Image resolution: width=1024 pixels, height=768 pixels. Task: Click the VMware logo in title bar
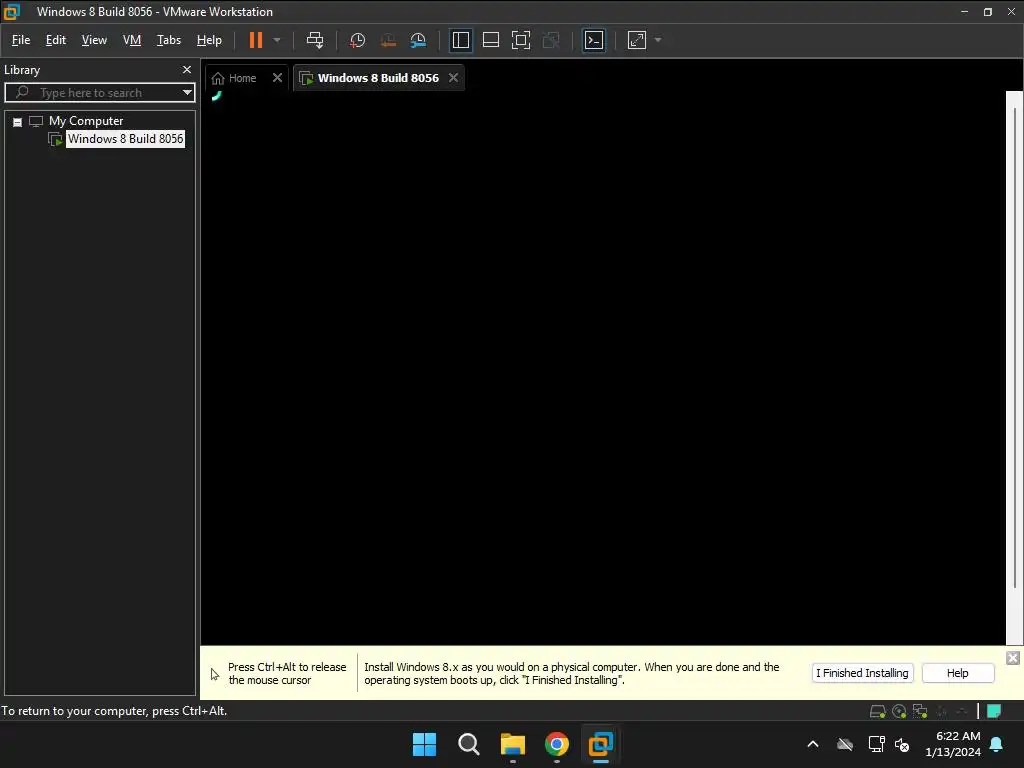coord(11,11)
